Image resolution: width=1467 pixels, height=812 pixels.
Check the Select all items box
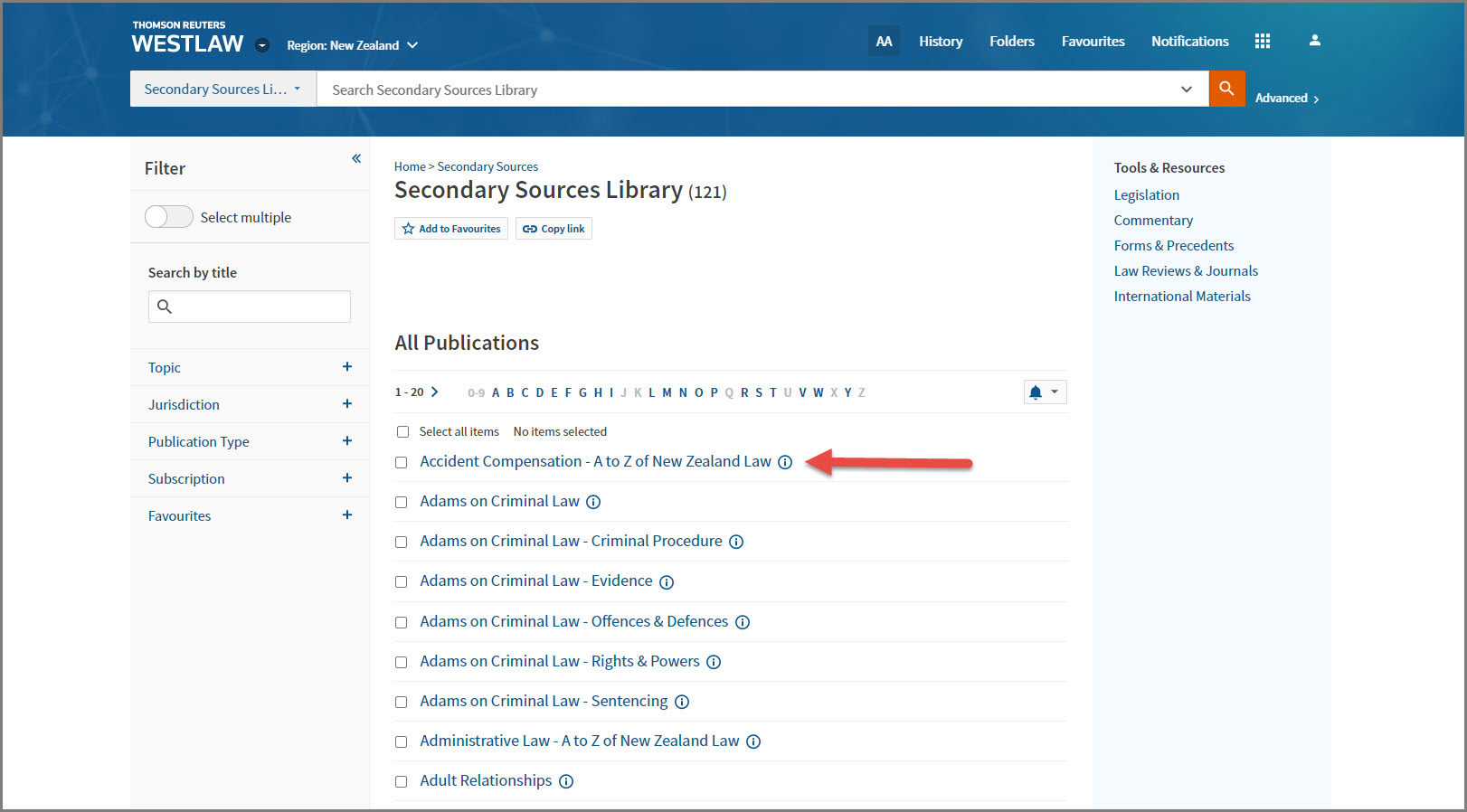click(x=402, y=432)
